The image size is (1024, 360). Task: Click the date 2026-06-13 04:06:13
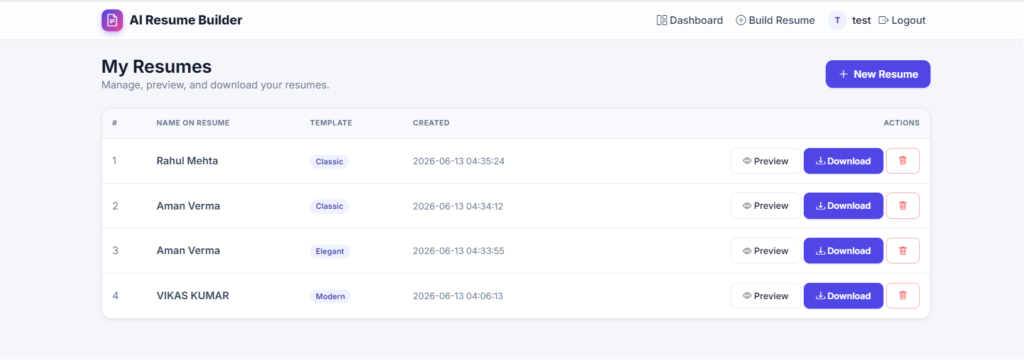[458, 296]
